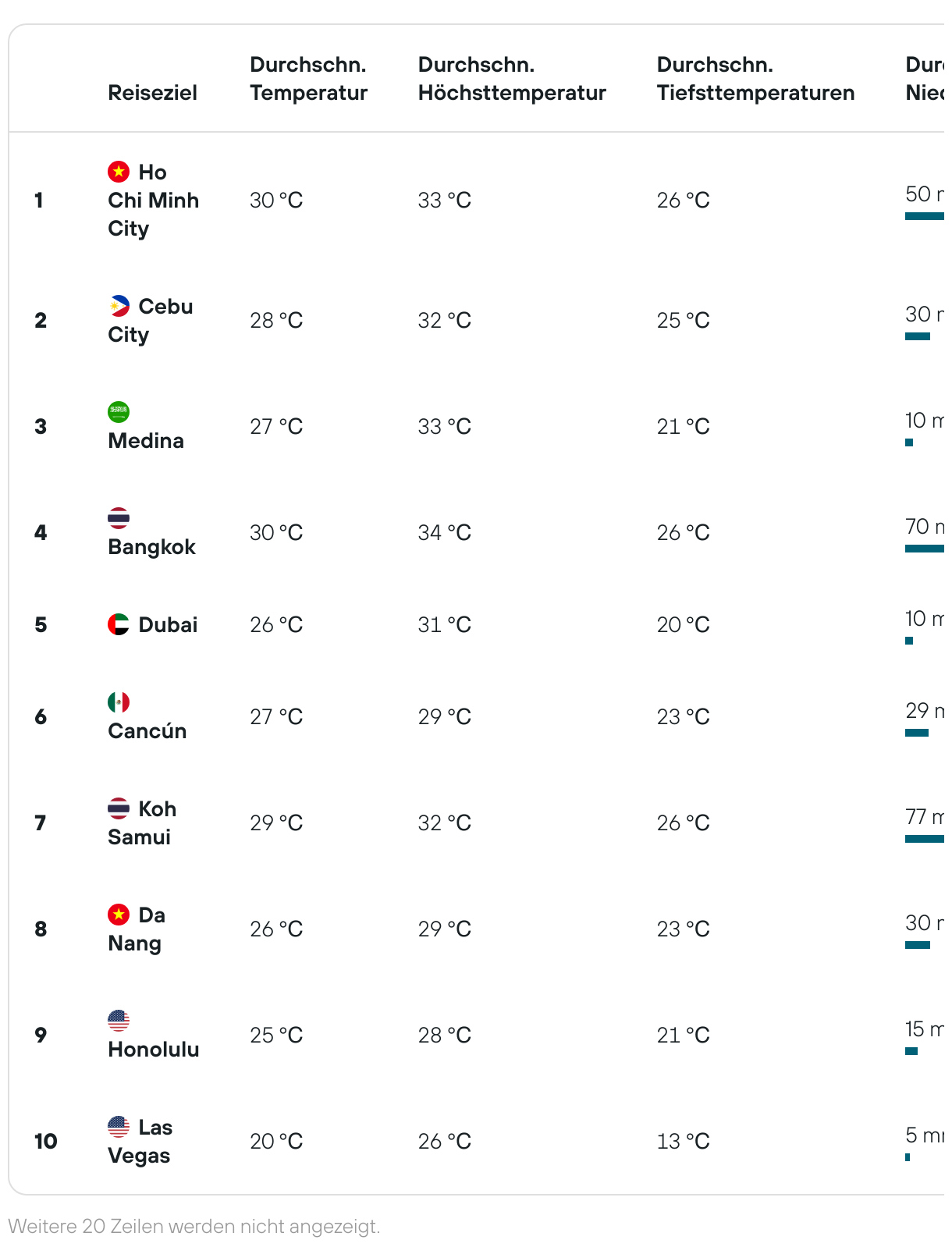Click the 'Weitere 20 Zeilen' notice text
Screen dimensions: 952x1247
tap(194, 1226)
